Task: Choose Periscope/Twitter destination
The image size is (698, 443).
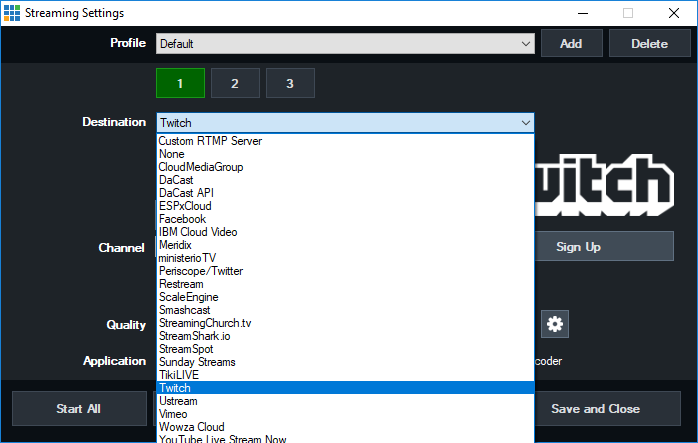Action: 200,271
